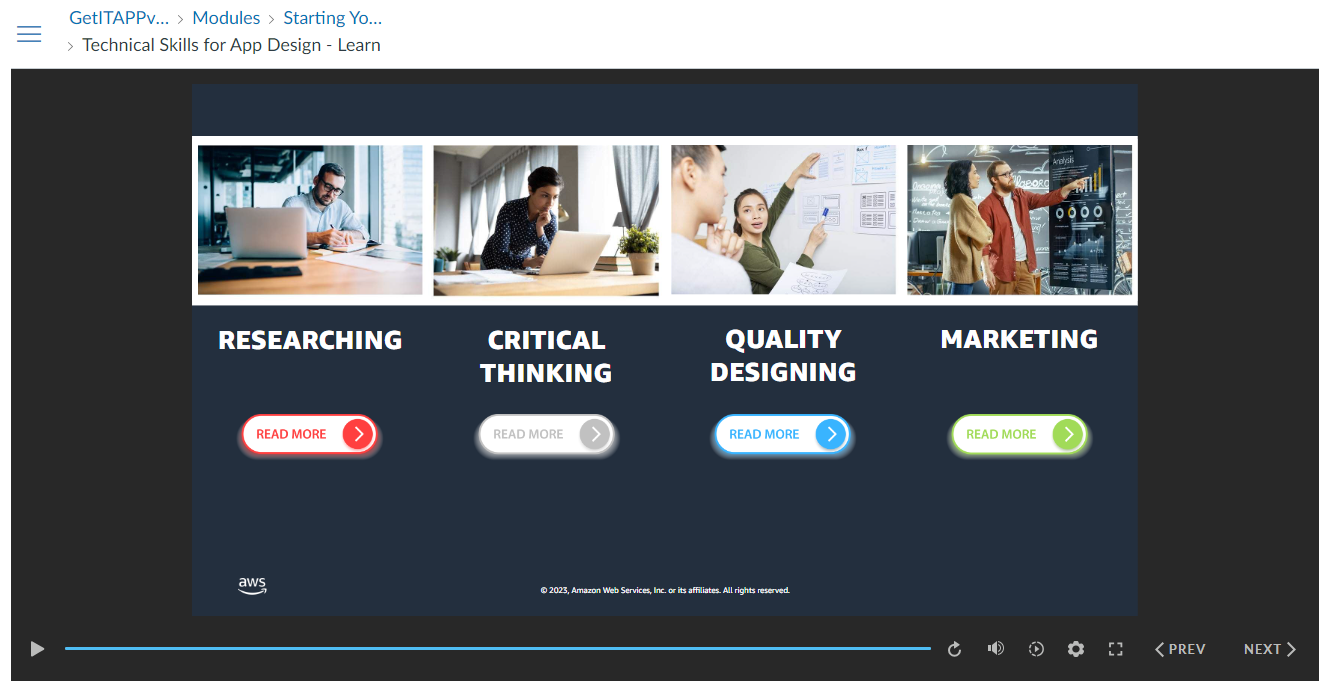Viewport: 1330px width, 694px height.
Task: Click the Amazon Web Services copyright text
Action: click(665, 590)
